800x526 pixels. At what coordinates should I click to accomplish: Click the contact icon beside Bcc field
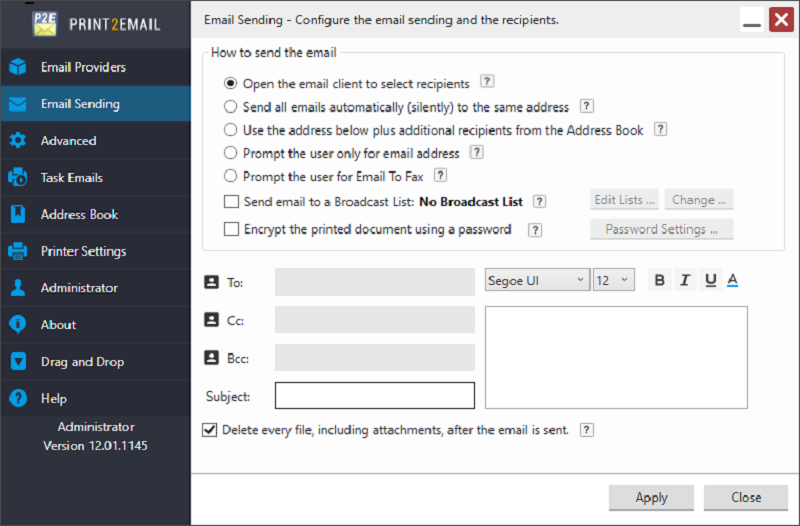[x=211, y=357]
